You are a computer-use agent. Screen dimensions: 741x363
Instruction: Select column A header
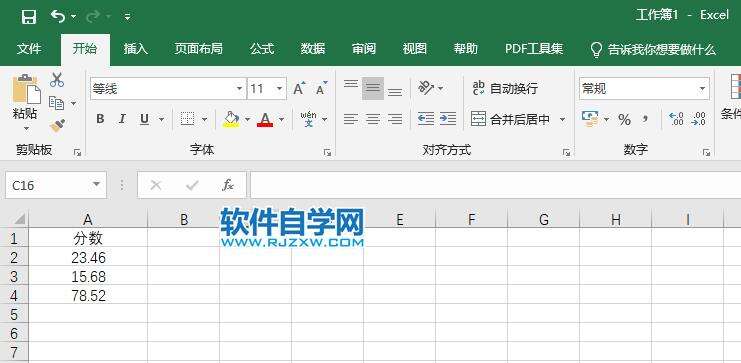[88, 219]
